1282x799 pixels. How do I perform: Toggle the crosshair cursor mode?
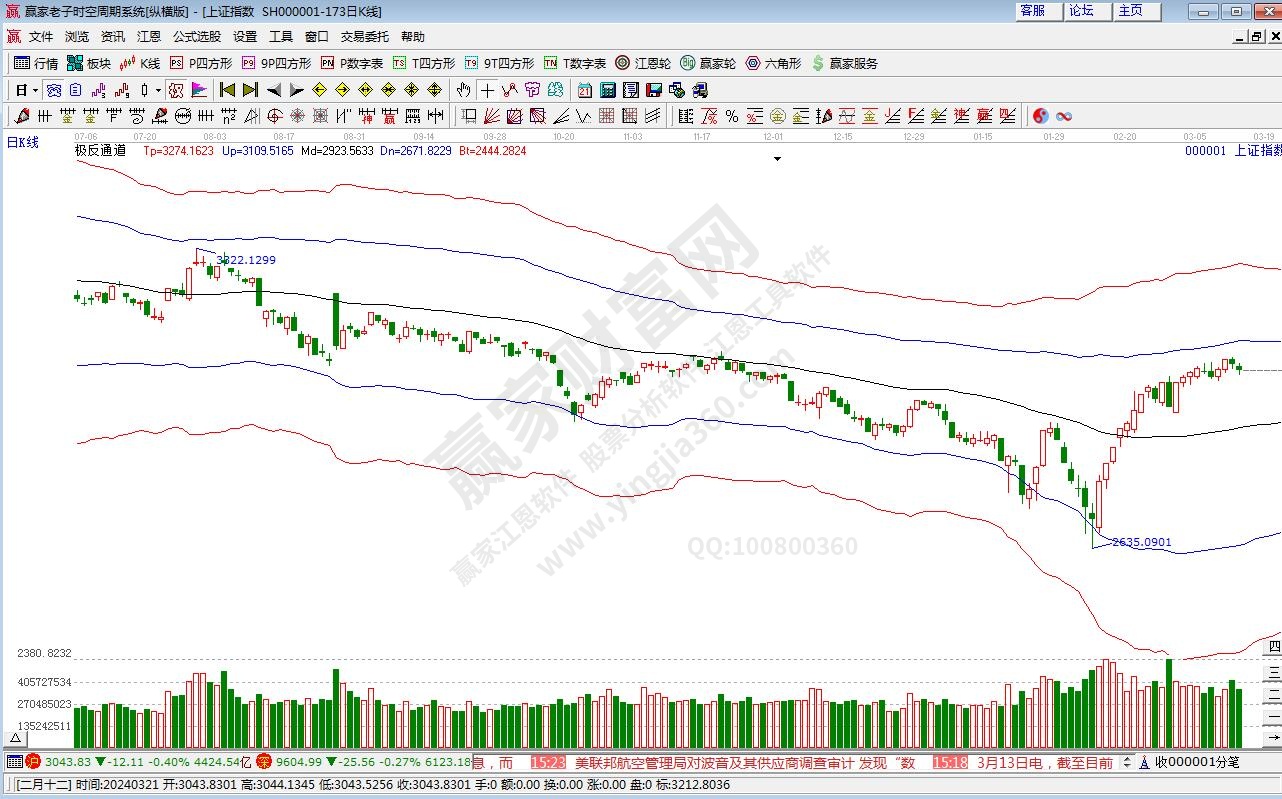(487, 90)
